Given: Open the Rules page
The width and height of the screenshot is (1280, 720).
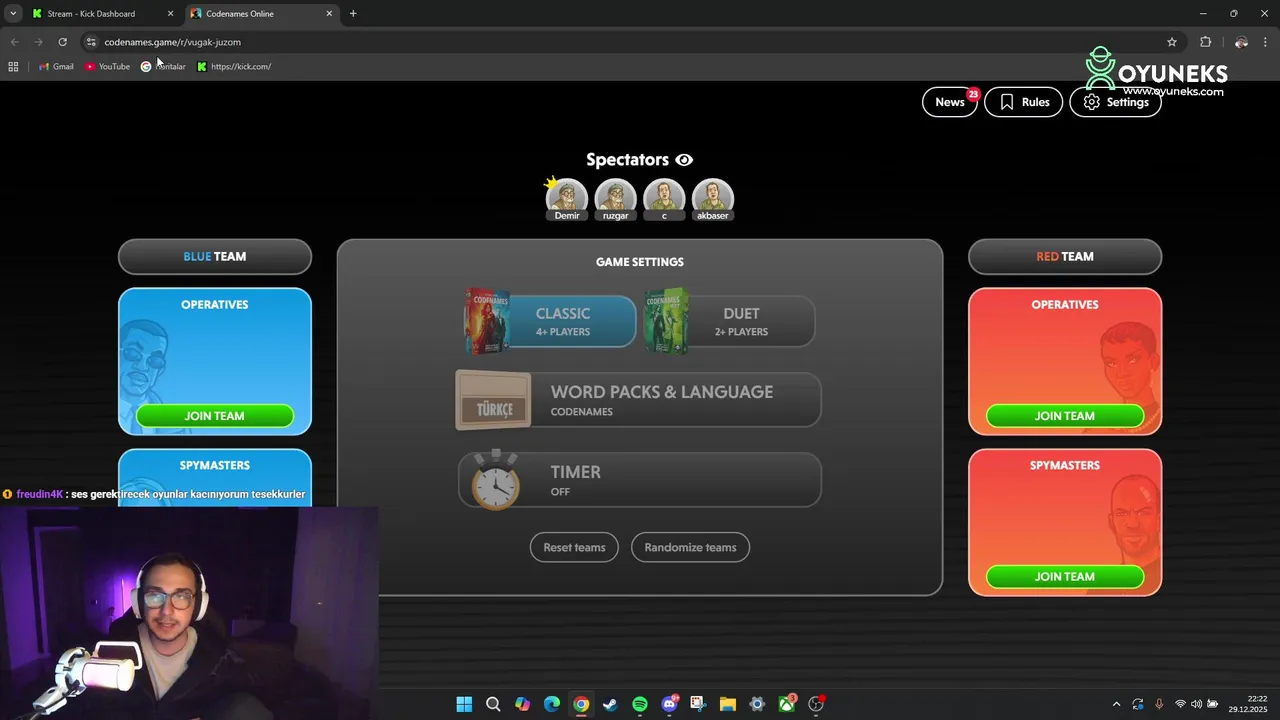Looking at the screenshot, I should pos(1023,102).
